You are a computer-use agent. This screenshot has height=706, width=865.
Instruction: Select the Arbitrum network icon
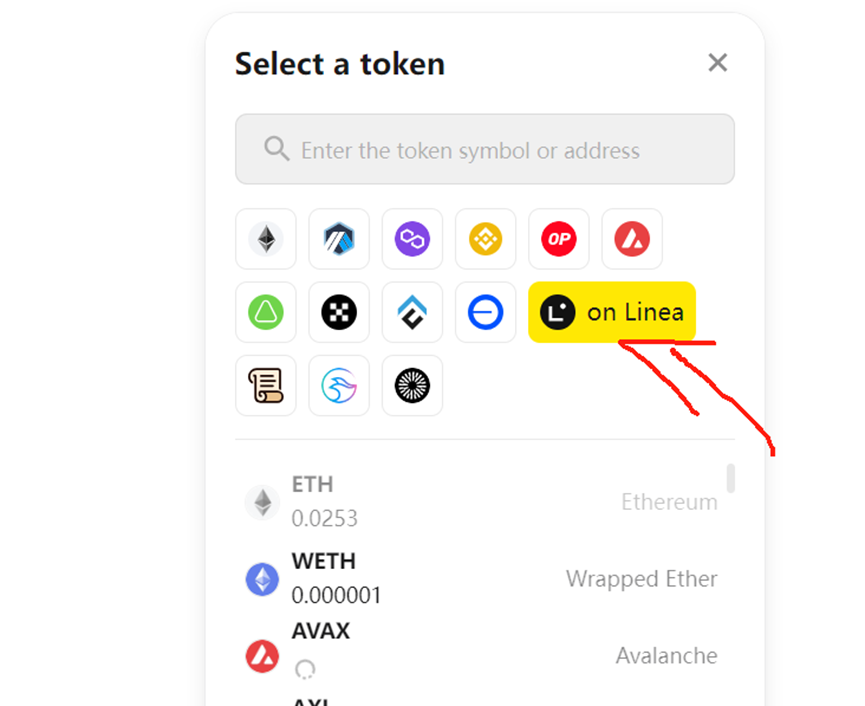click(339, 239)
